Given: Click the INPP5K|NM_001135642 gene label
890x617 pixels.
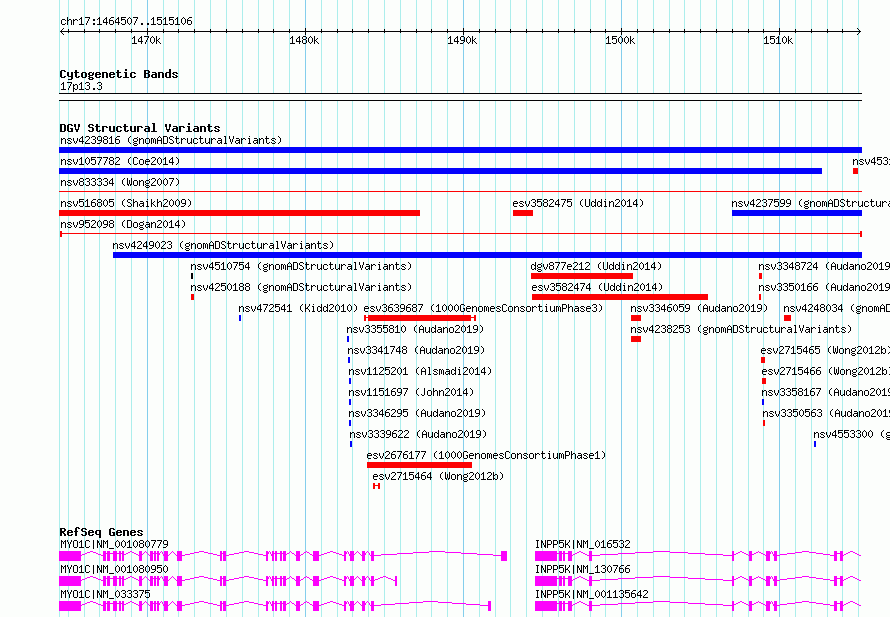Looking at the screenshot, I should tap(591, 594).
